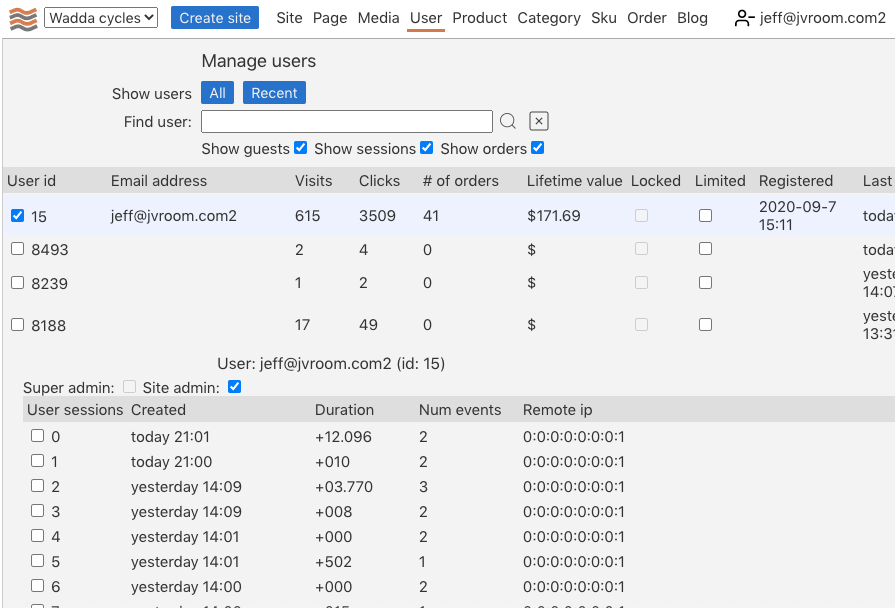This screenshot has width=895, height=608.
Task: Toggle Limited checkbox for user 8239
Action: click(x=705, y=283)
